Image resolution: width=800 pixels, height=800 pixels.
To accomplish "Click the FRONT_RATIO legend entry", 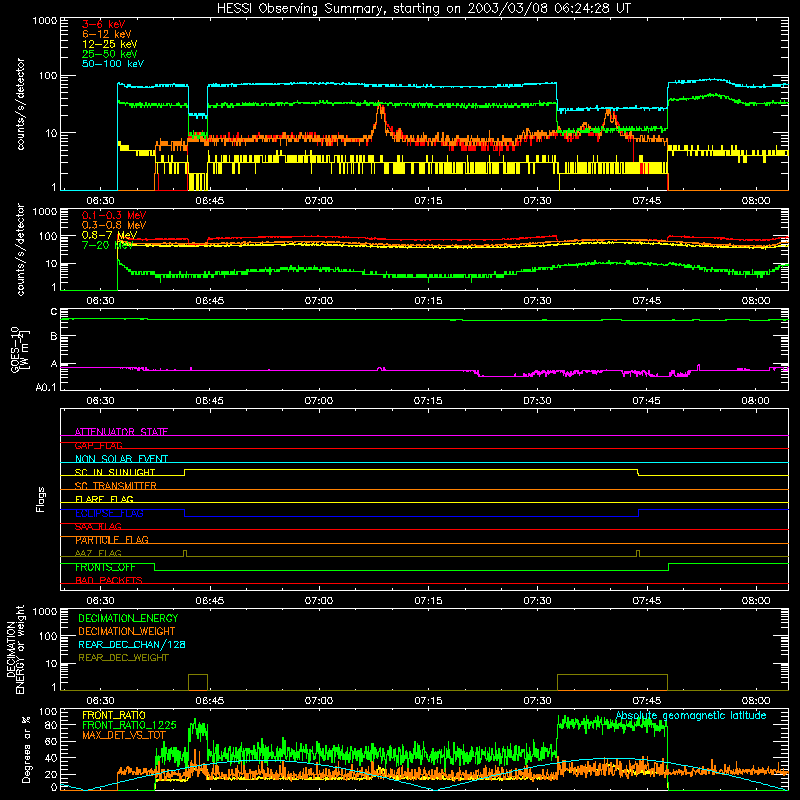I will pos(114,715).
